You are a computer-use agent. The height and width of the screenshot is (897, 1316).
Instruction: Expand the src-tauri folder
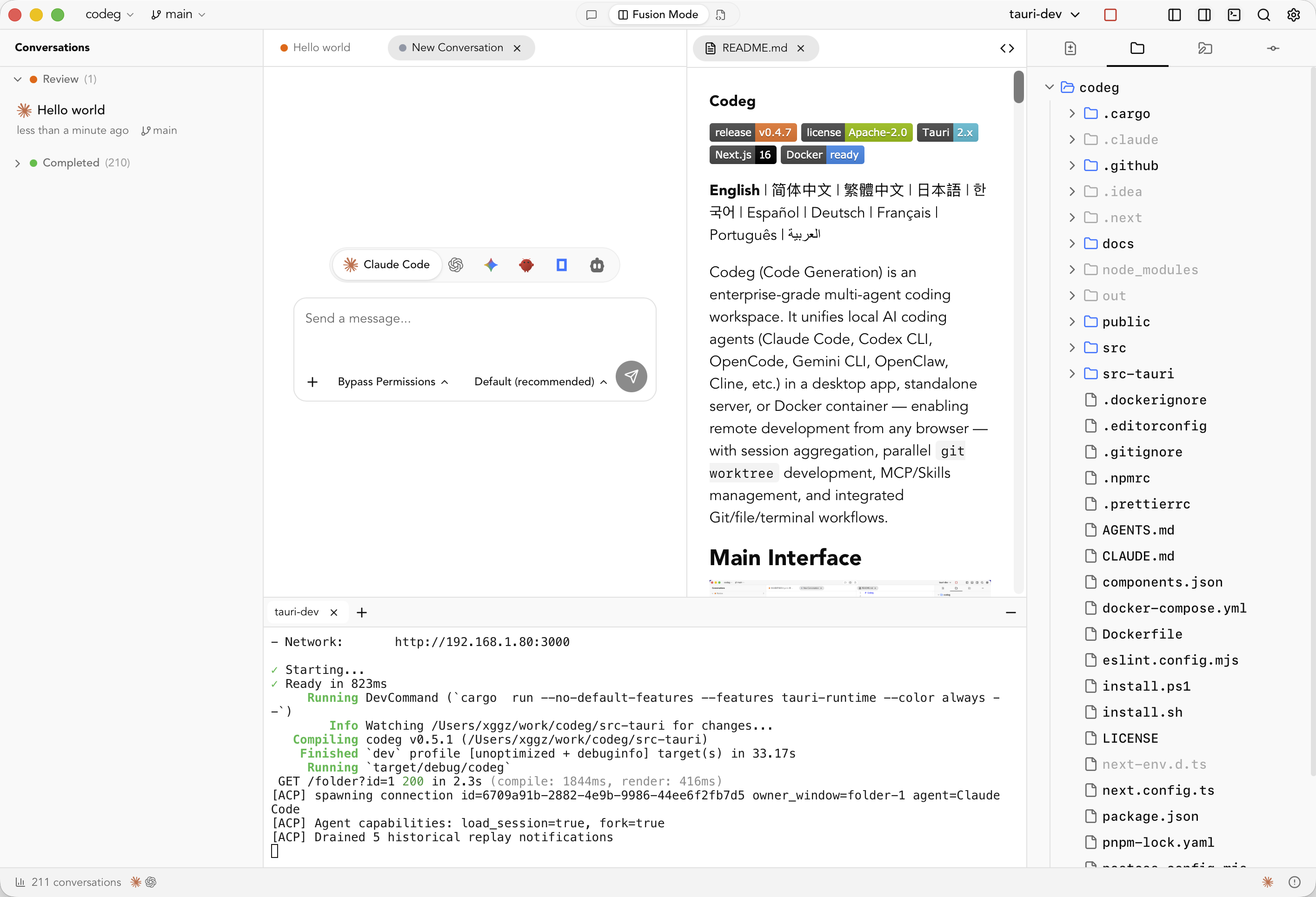1072,374
